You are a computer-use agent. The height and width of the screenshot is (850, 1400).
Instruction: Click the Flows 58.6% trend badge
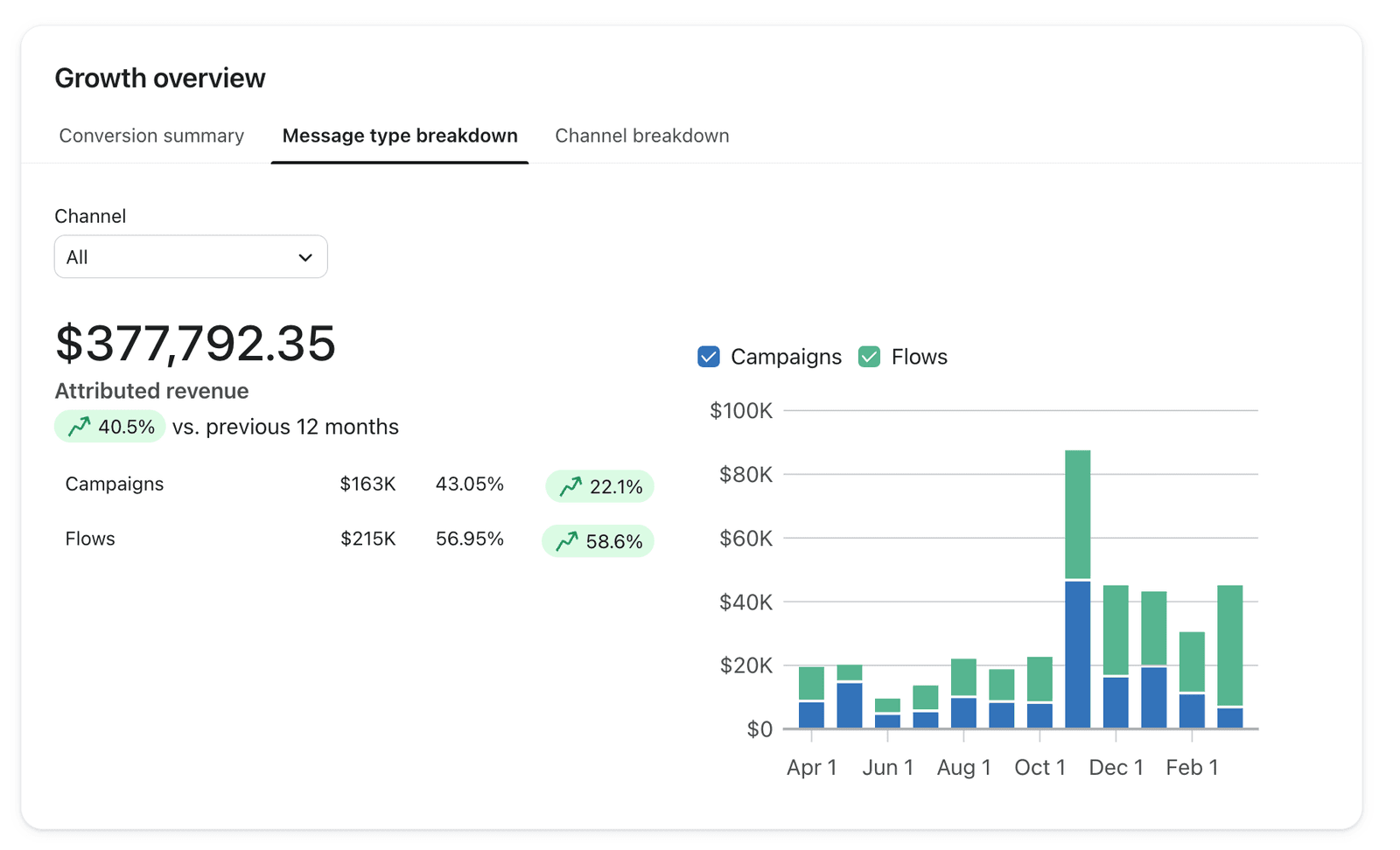pos(598,541)
